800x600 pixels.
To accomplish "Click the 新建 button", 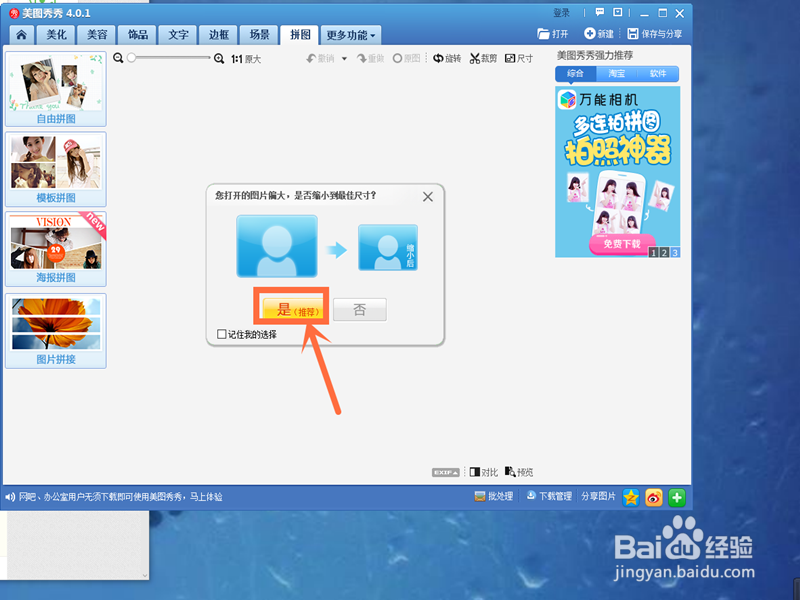I will pyautogui.click(x=599, y=34).
